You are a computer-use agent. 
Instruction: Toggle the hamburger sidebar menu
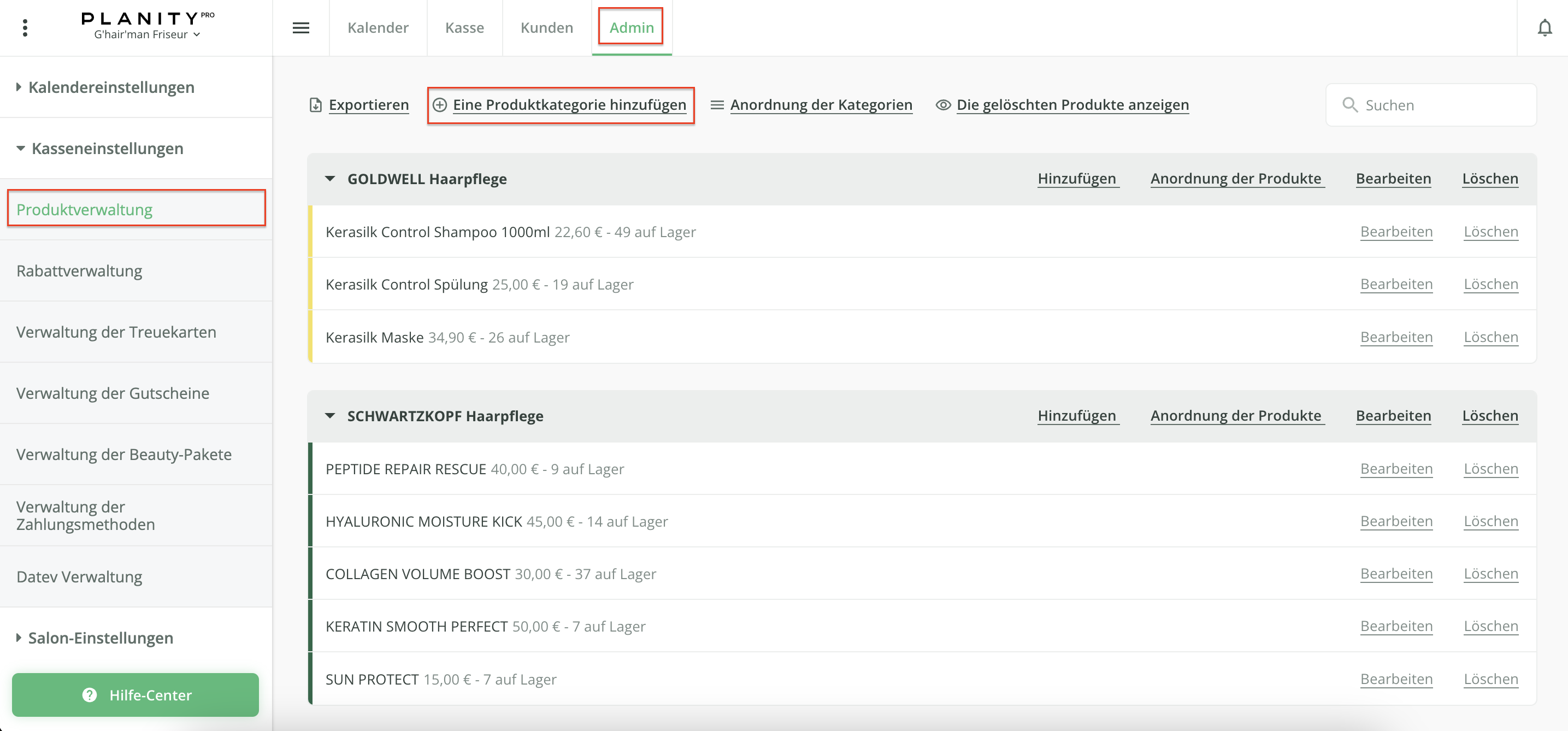click(x=300, y=27)
